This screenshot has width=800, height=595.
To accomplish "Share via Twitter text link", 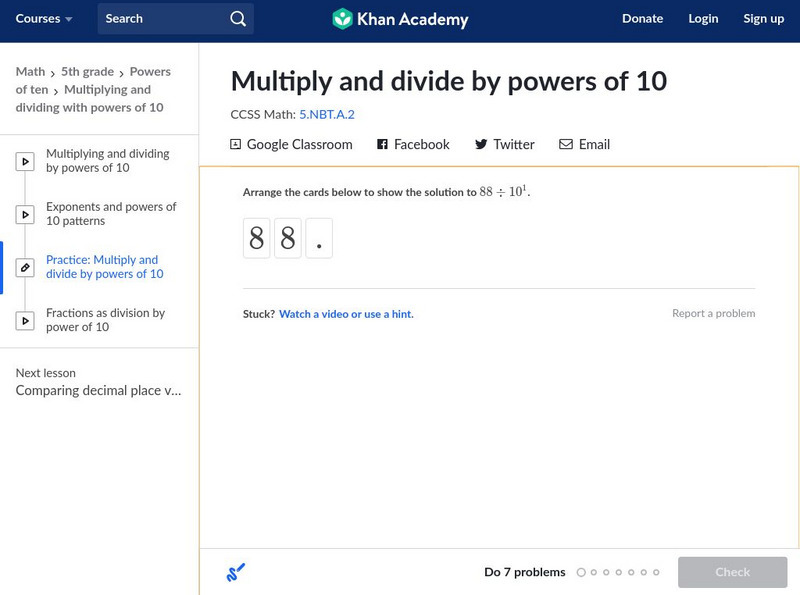I will (514, 144).
